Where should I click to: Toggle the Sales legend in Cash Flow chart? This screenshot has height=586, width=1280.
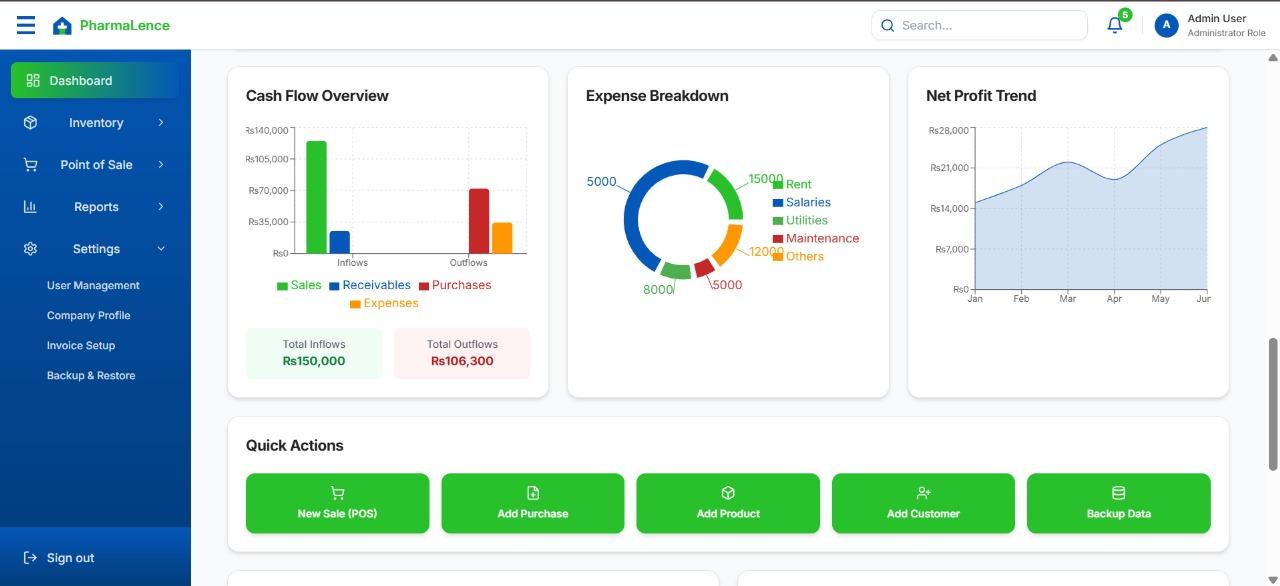tap(299, 286)
